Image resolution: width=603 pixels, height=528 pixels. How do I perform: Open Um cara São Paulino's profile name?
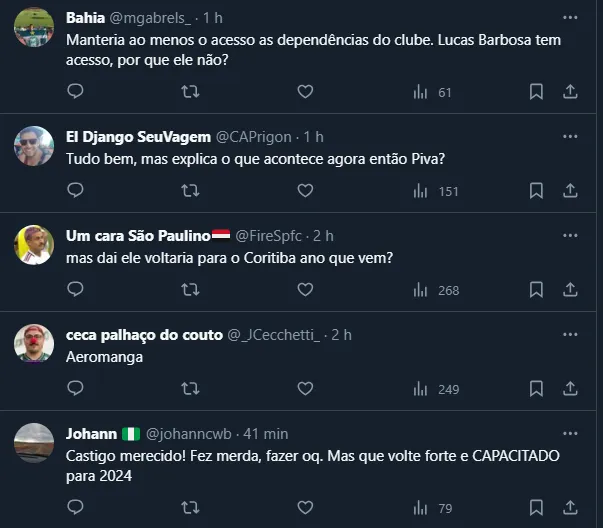tap(139, 235)
